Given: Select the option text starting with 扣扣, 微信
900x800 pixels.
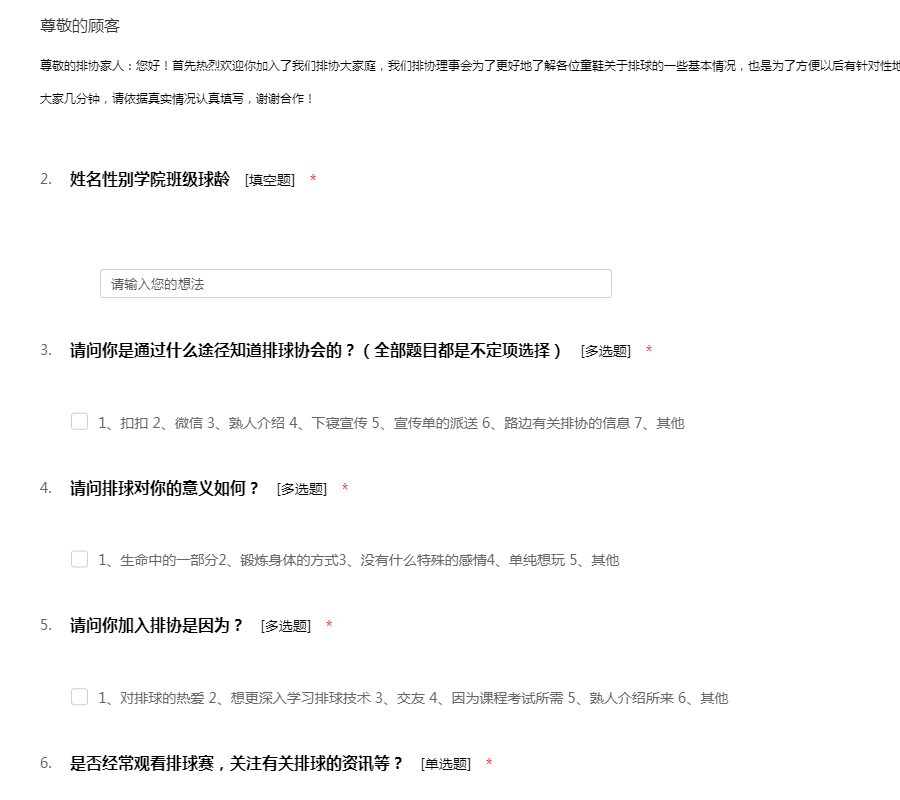Looking at the screenshot, I should coord(391,423).
